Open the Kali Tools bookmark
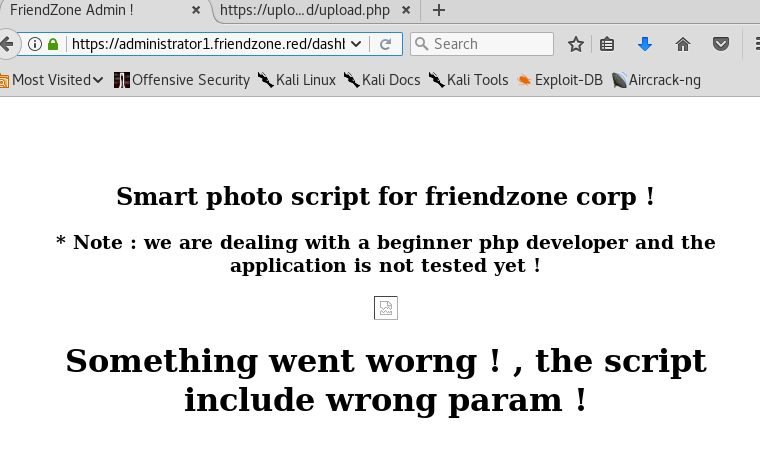Screen dimensions: 760x470 tap(469, 80)
